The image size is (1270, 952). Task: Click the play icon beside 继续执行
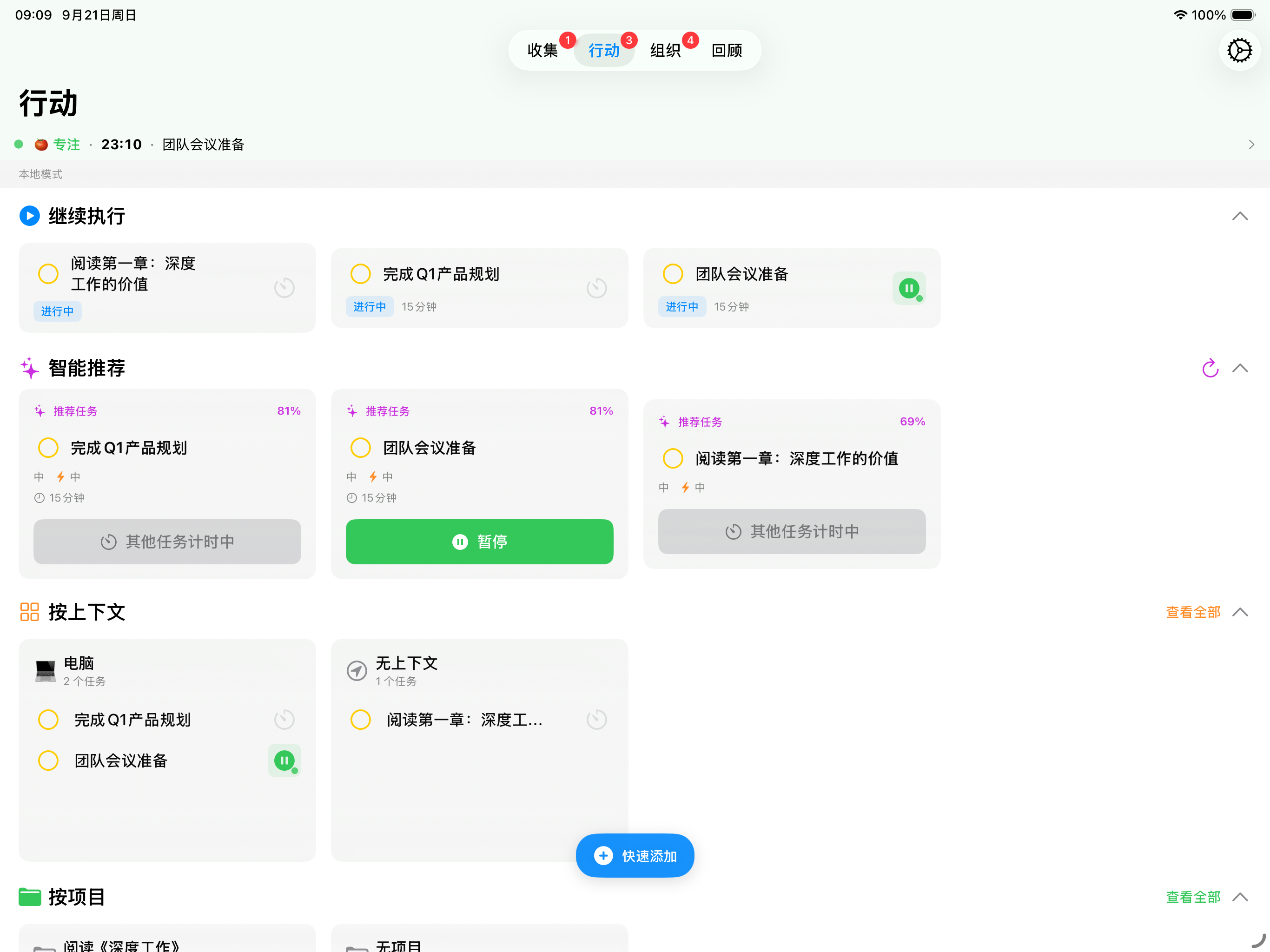coord(29,216)
